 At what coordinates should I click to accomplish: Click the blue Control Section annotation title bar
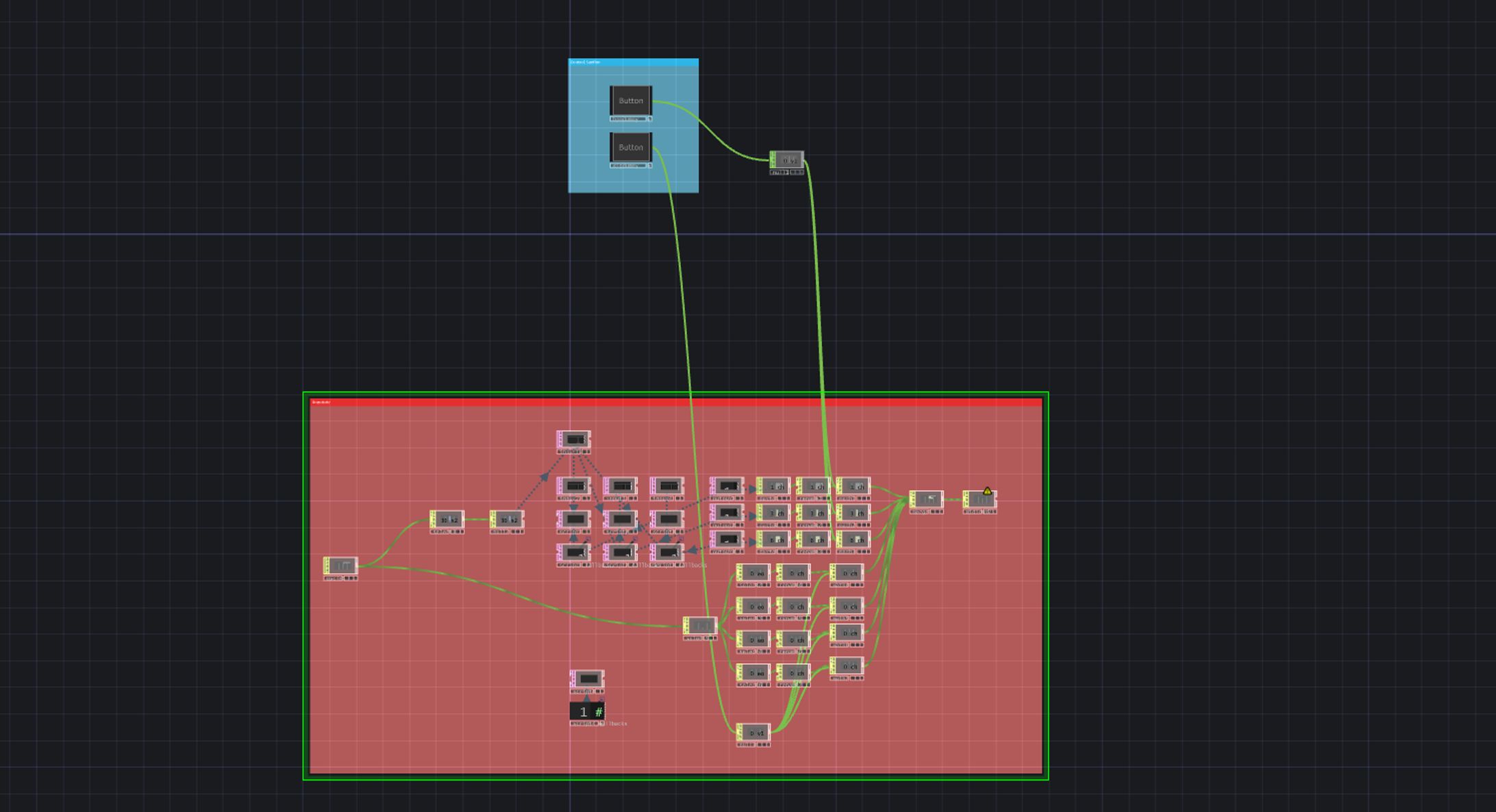coord(634,62)
